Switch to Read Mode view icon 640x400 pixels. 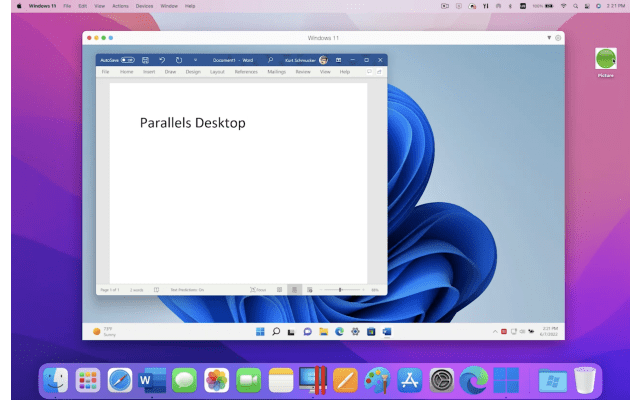tap(280, 290)
